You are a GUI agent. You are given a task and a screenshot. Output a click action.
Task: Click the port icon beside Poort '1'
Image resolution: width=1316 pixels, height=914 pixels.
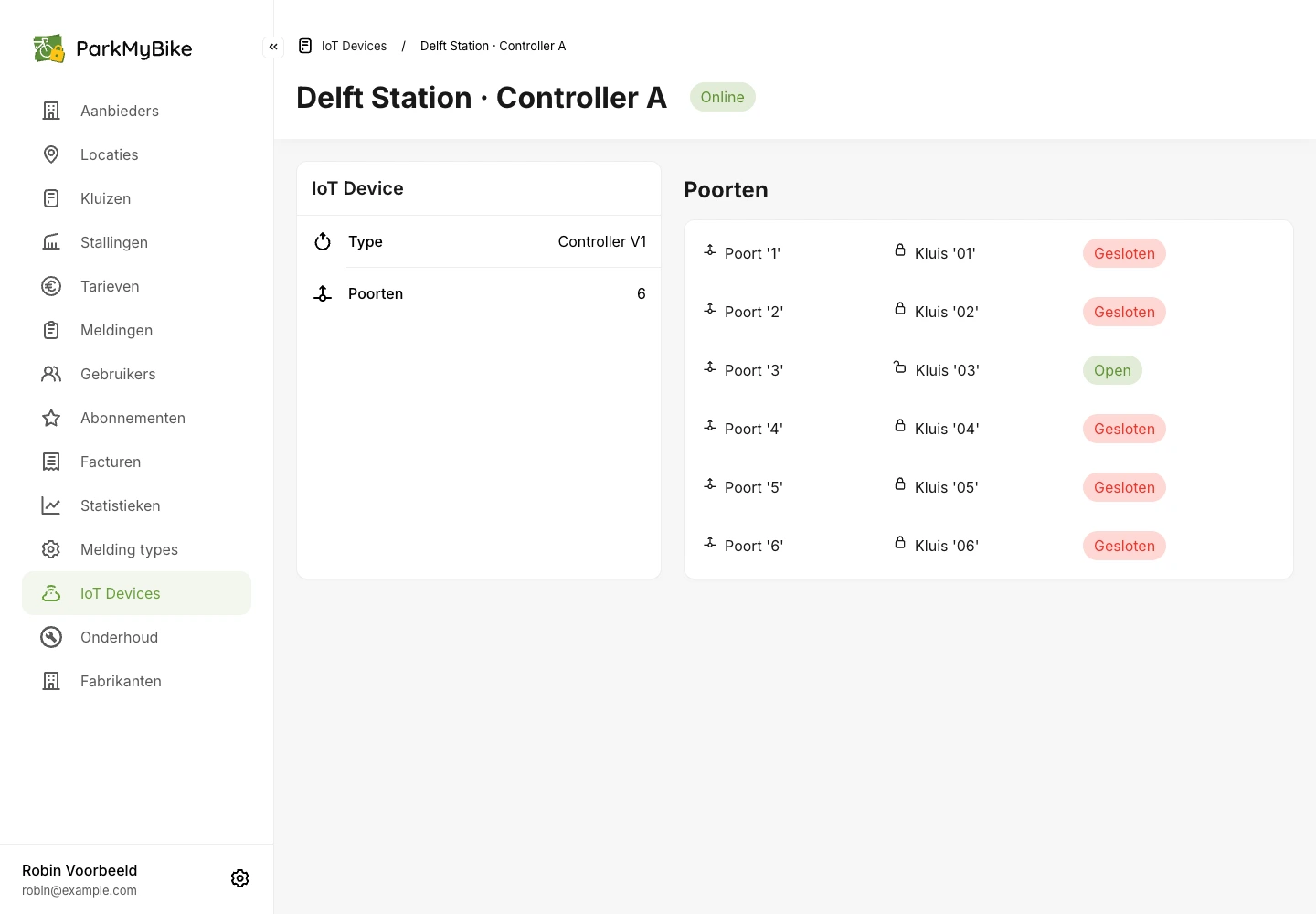pyautogui.click(x=710, y=250)
